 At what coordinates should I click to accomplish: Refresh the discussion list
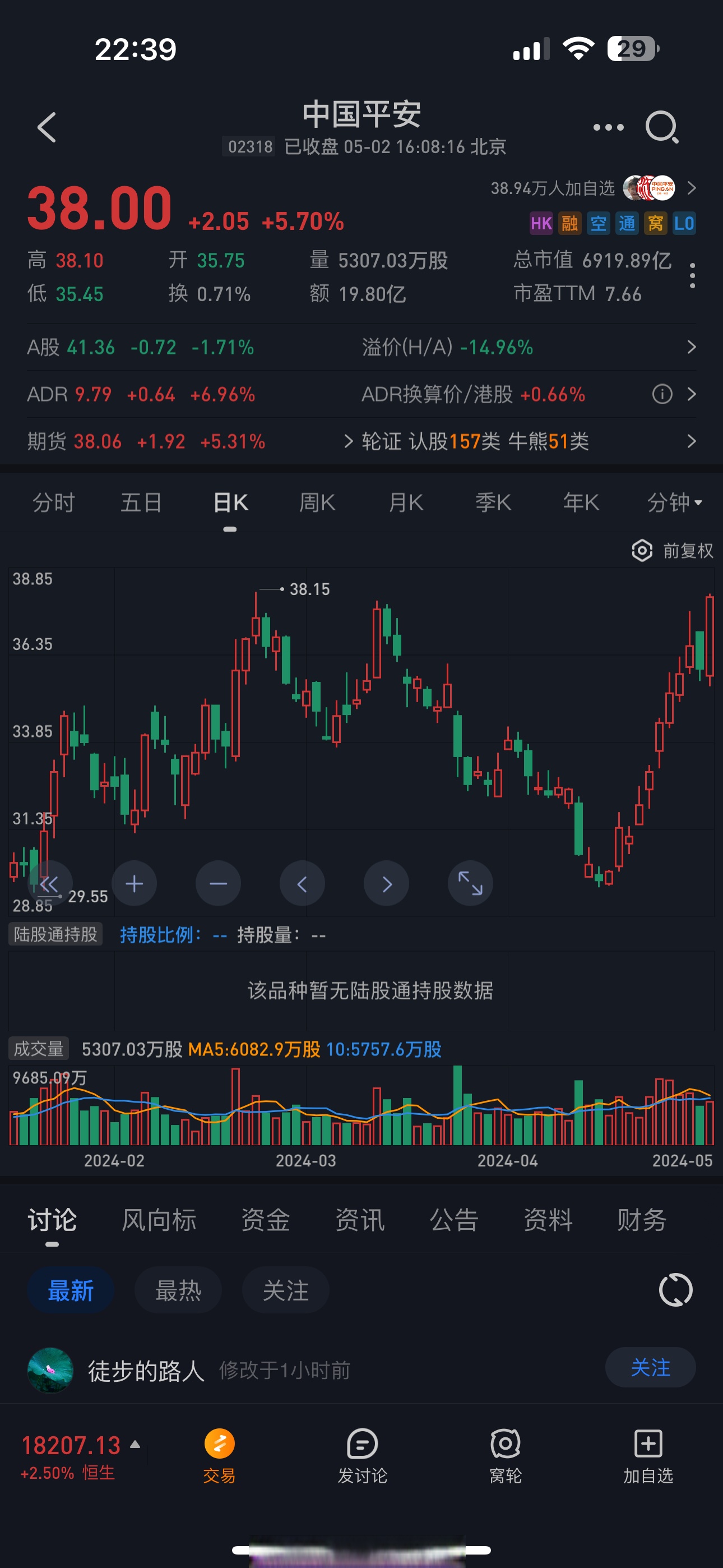point(675,1290)
